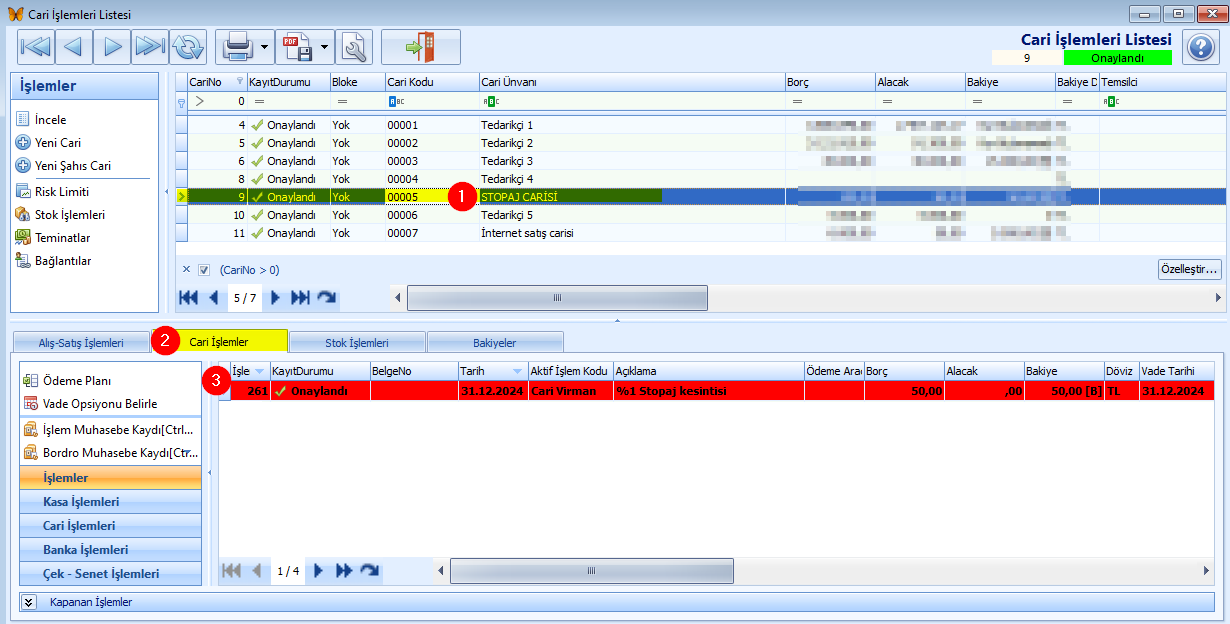Remove the filter with the X button
Viewport: 1230px width, 624px height.
[186, 270]
